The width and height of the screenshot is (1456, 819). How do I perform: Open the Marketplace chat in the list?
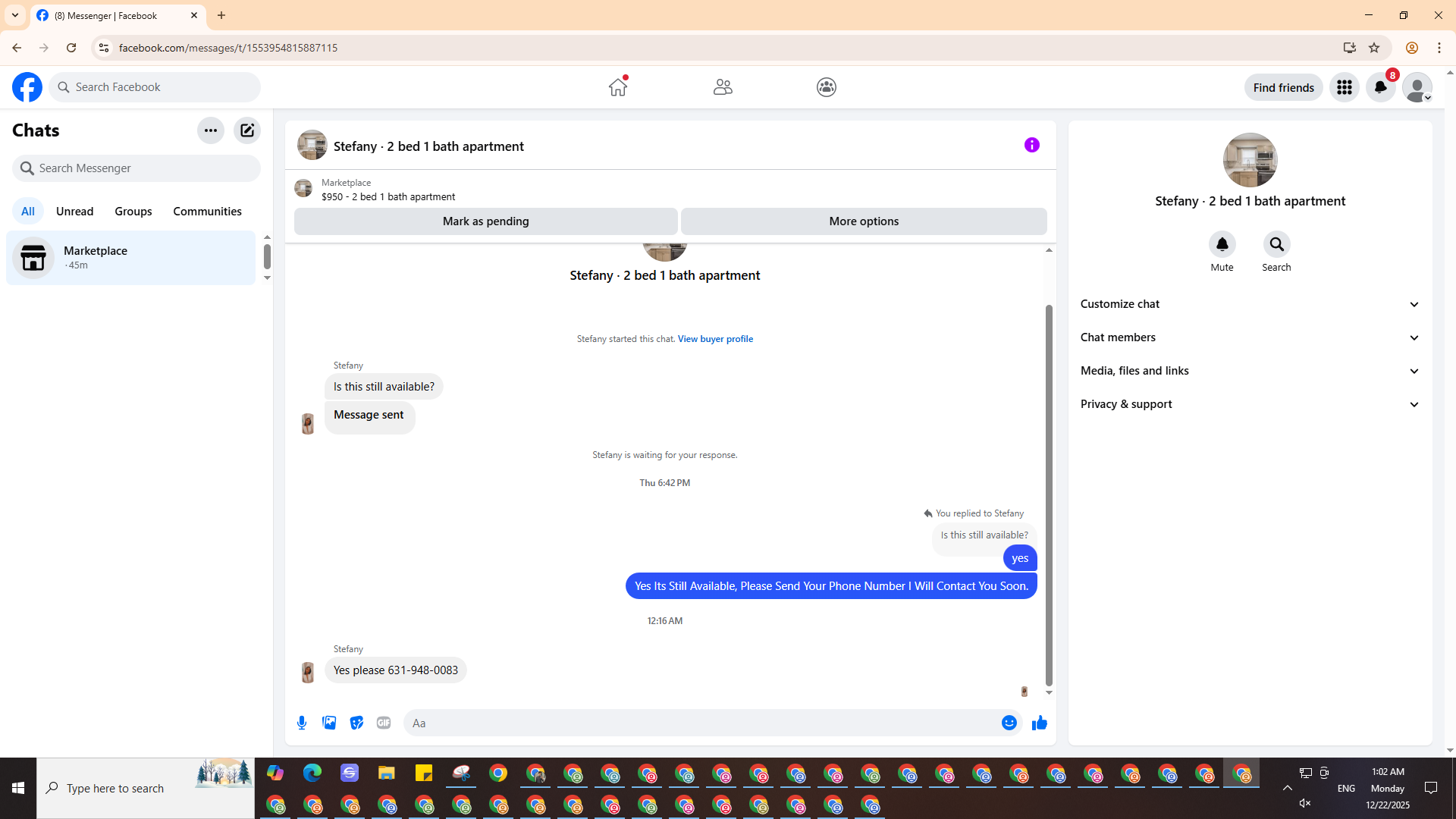[x=131, y=258]
